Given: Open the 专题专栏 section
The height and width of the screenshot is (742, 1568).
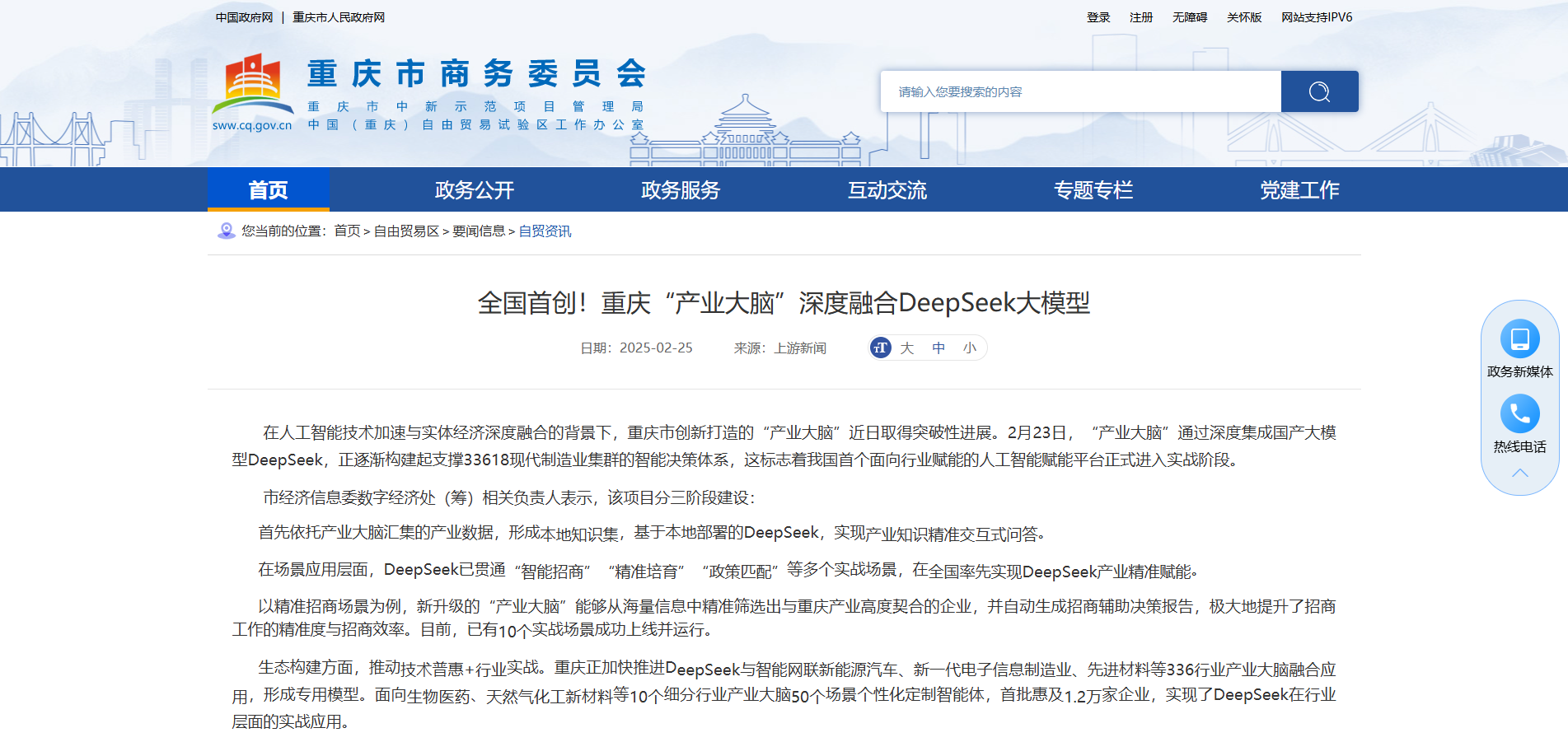Looking at the screenshot, I should pyautogui.click(x=1093, y=189).
